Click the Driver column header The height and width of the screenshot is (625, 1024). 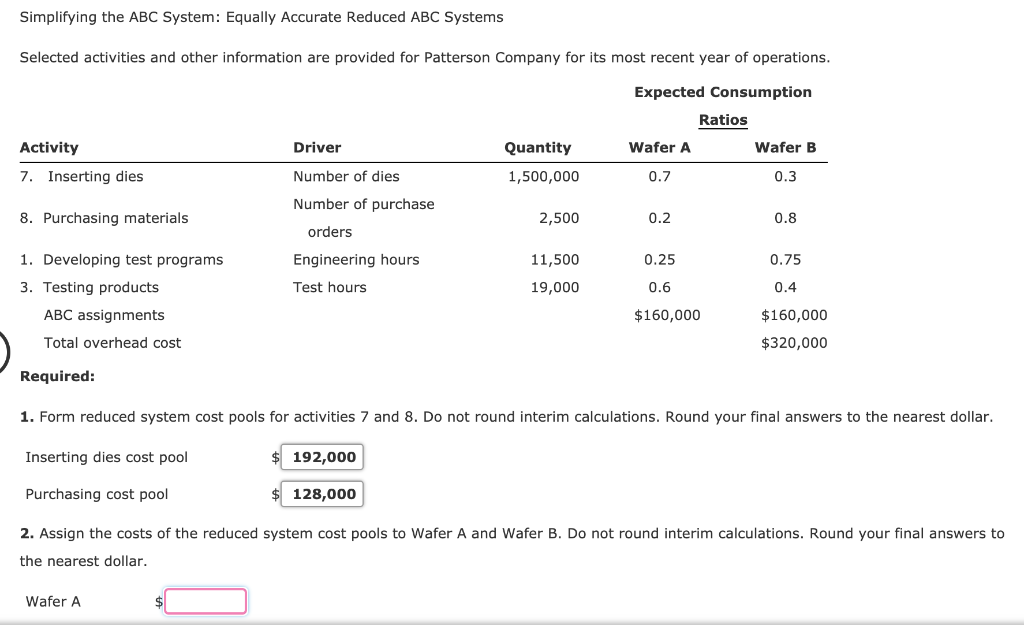316,147
